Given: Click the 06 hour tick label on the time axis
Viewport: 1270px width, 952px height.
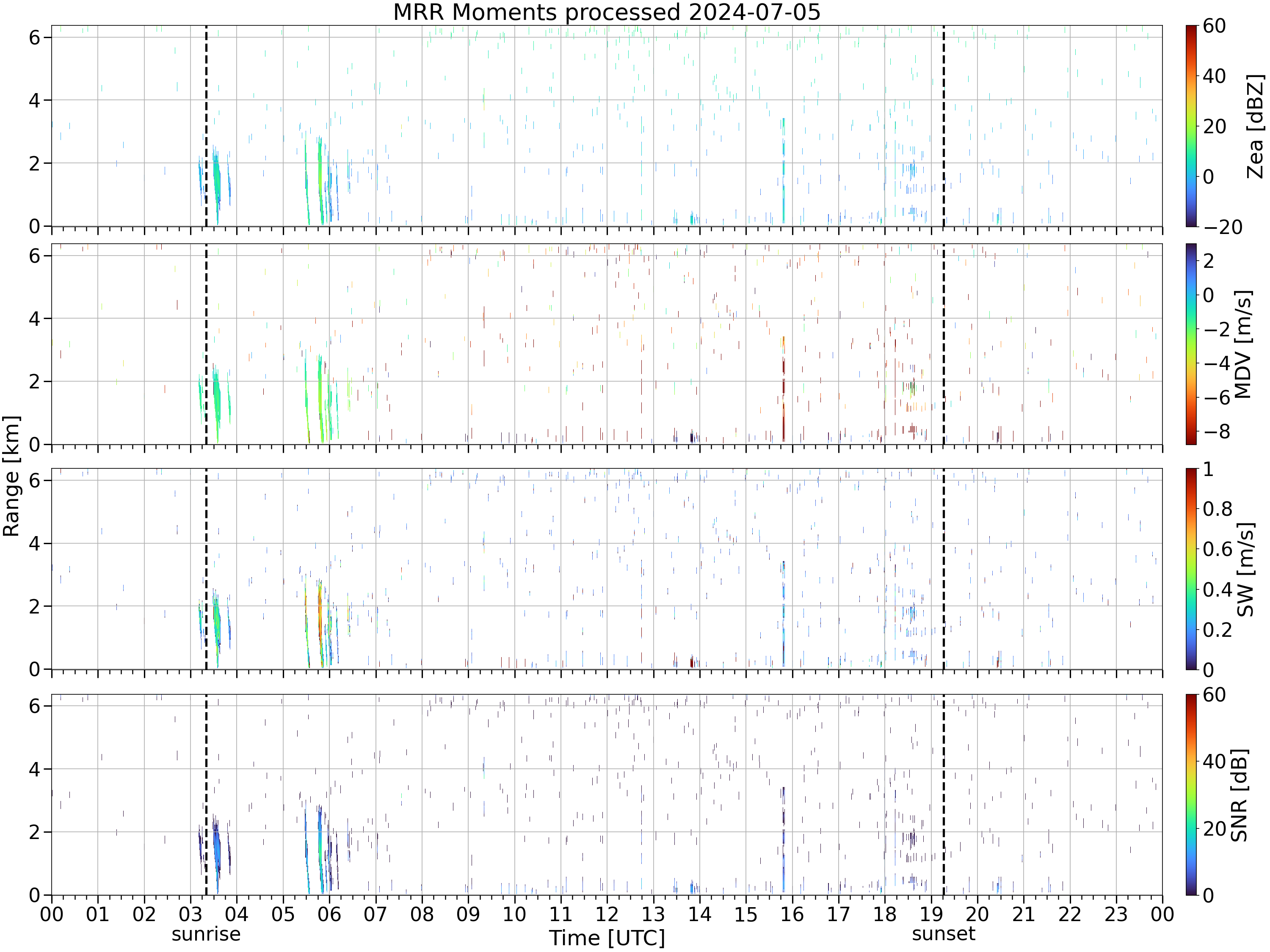Looking at the screenshot, I should pos(329,914).
